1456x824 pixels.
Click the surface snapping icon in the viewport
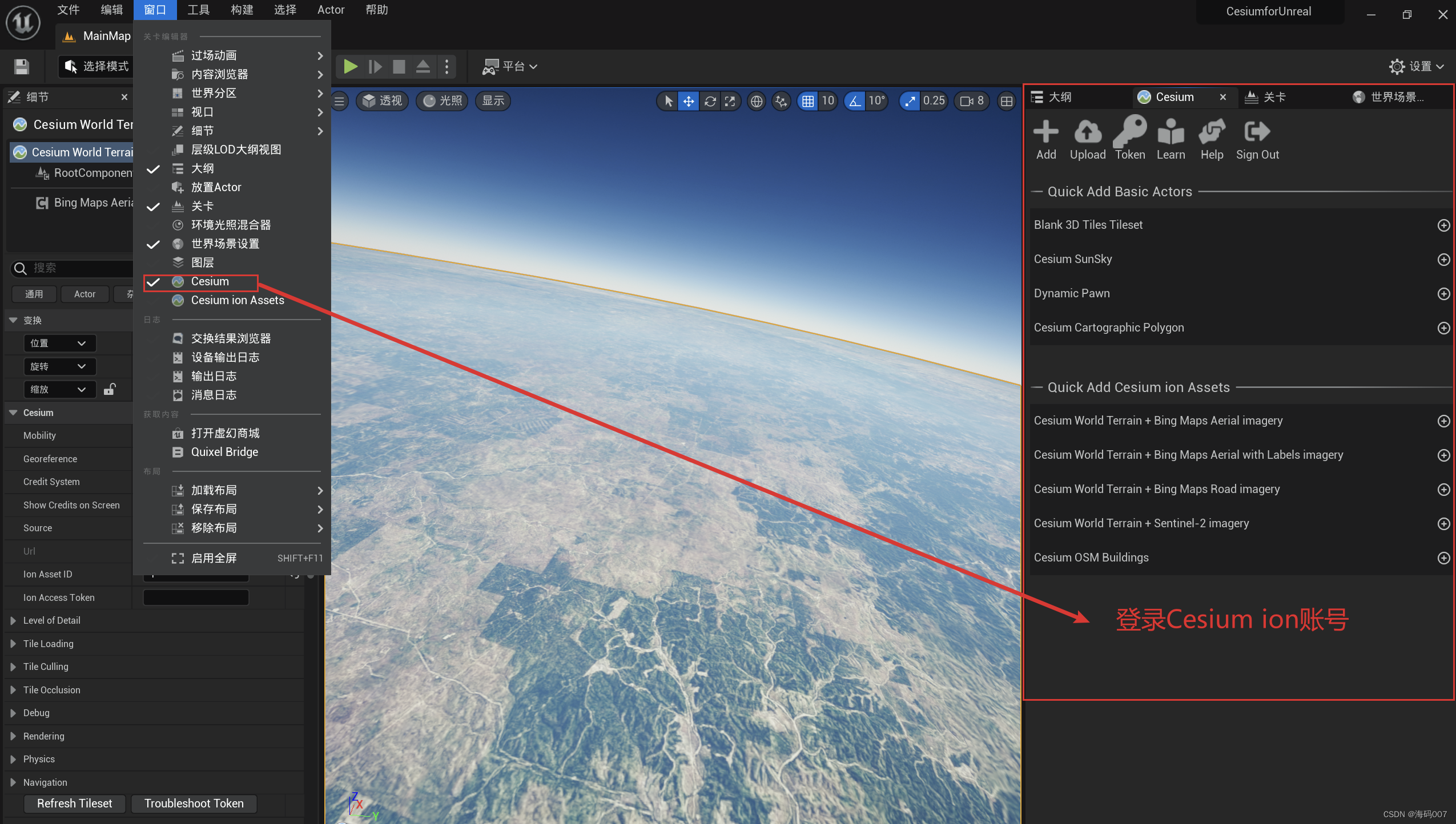(781, 101)
